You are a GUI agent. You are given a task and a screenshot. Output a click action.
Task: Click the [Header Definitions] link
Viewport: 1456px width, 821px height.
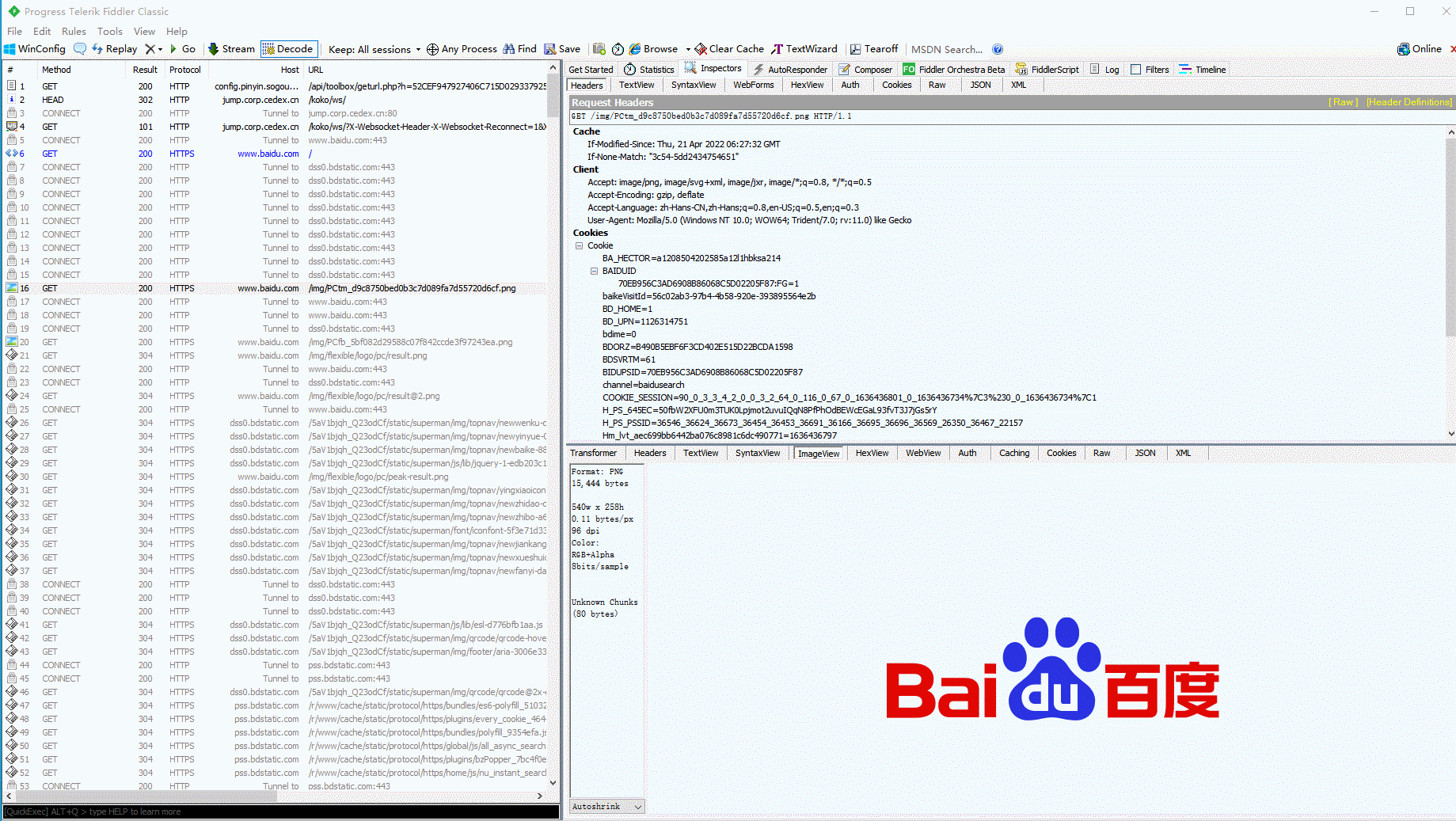click(1409, 102)
